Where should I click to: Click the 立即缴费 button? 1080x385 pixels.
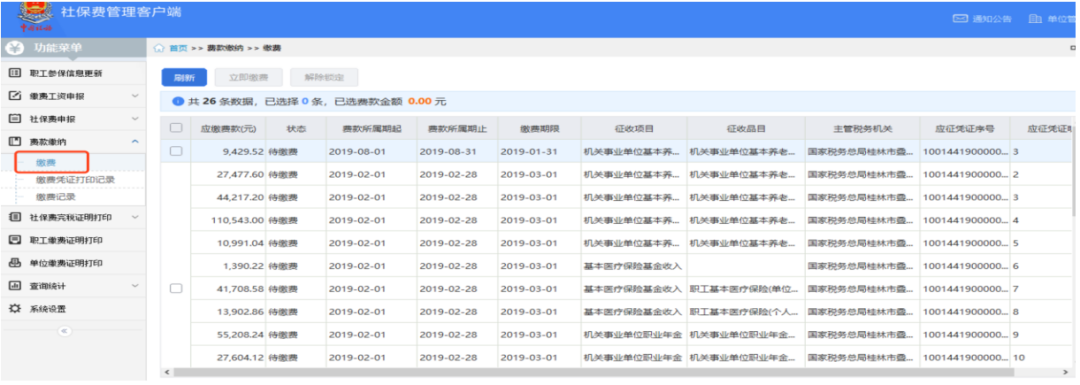[249, 78]
